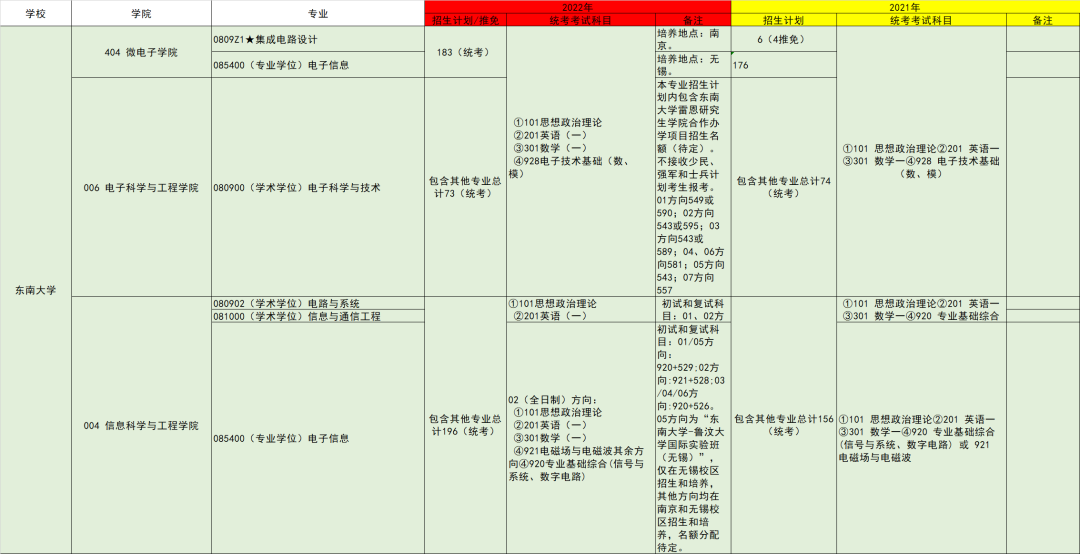Select long note cell mentioning 东南大学-鲁汶大学
The image size is (1080, 554).
(x=693, y=438)
